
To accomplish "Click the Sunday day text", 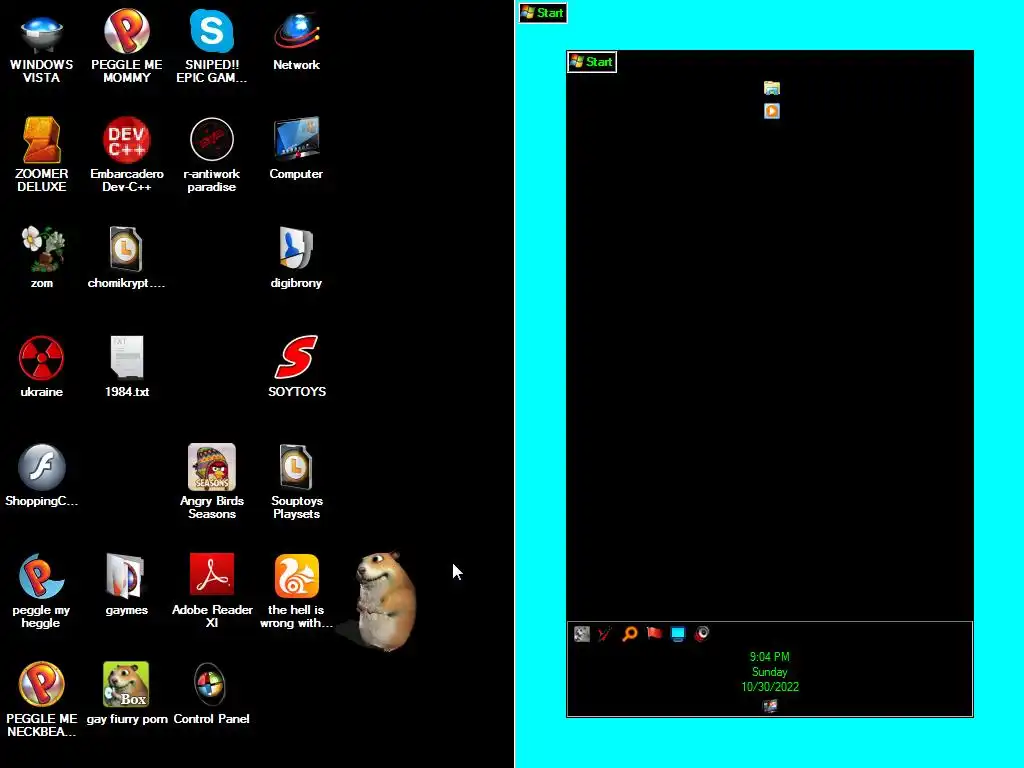I will pos(770,672).
